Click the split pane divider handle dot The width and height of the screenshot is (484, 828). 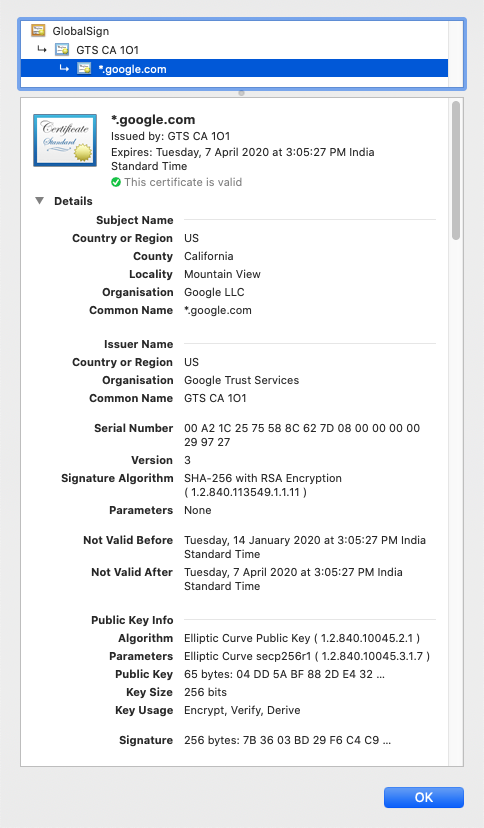(x=242, y=93)
